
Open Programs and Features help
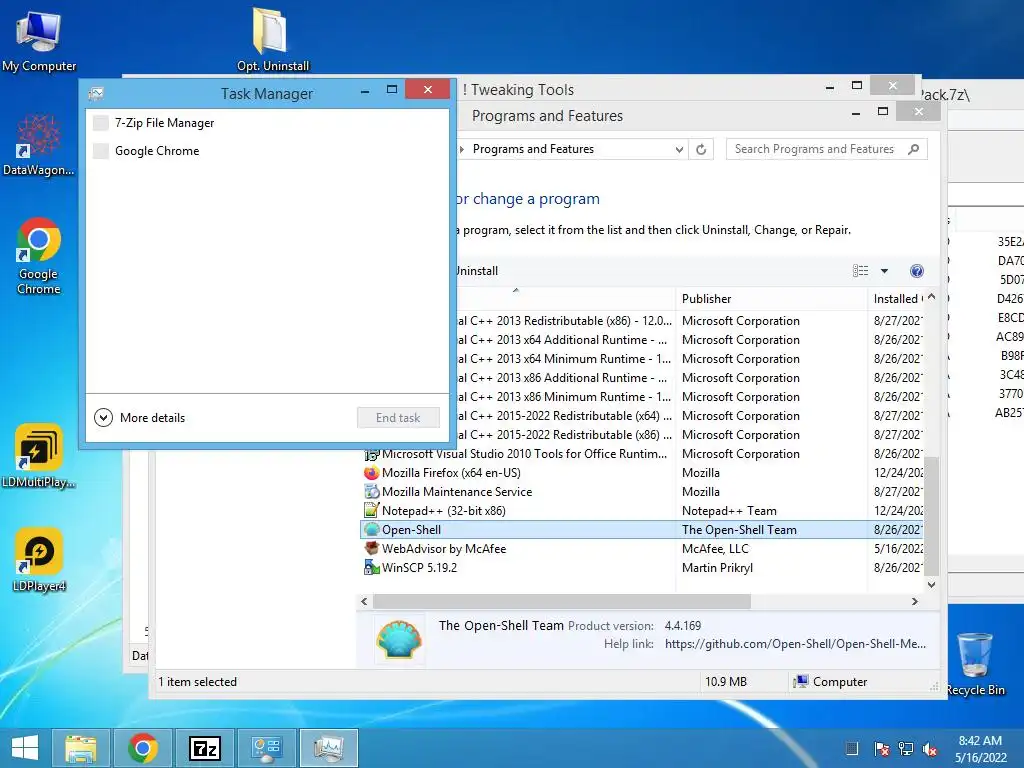(916, 271)
